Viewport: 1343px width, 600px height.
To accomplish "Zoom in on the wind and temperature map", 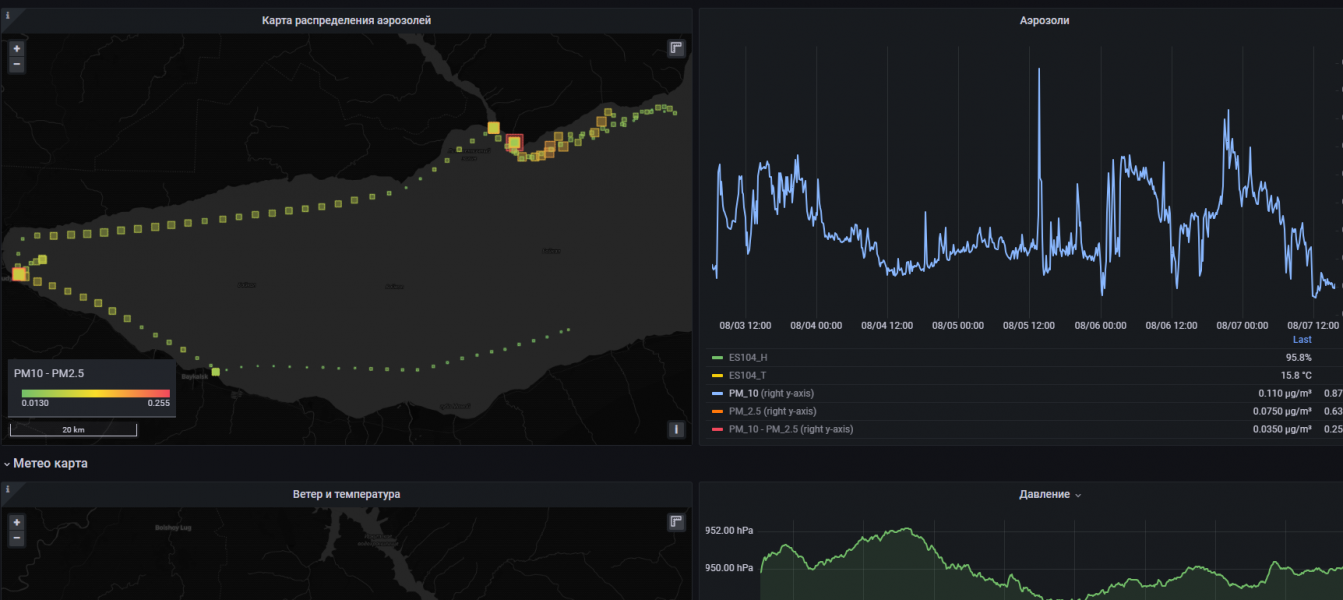I will click(x=16, y=522).
